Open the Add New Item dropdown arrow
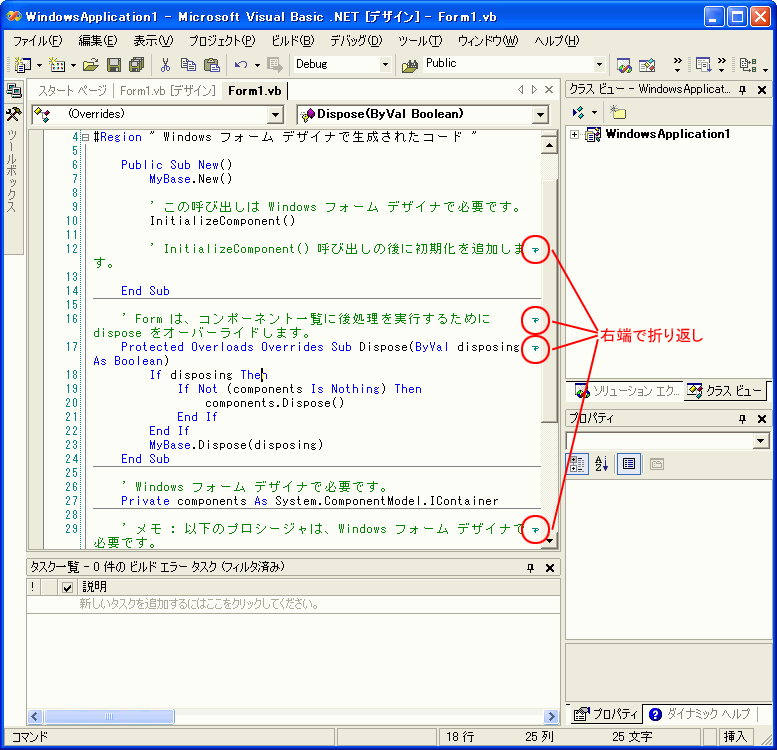Screen dimensions: 777x750 point(73,65)
